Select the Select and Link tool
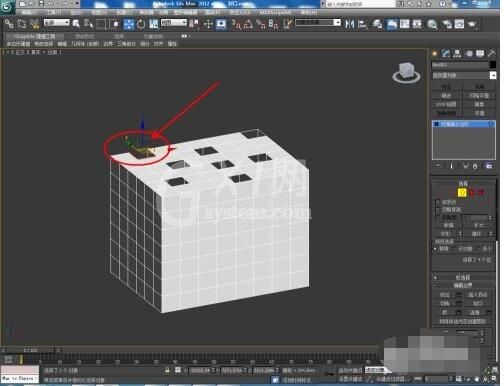 tap(9, 24)
